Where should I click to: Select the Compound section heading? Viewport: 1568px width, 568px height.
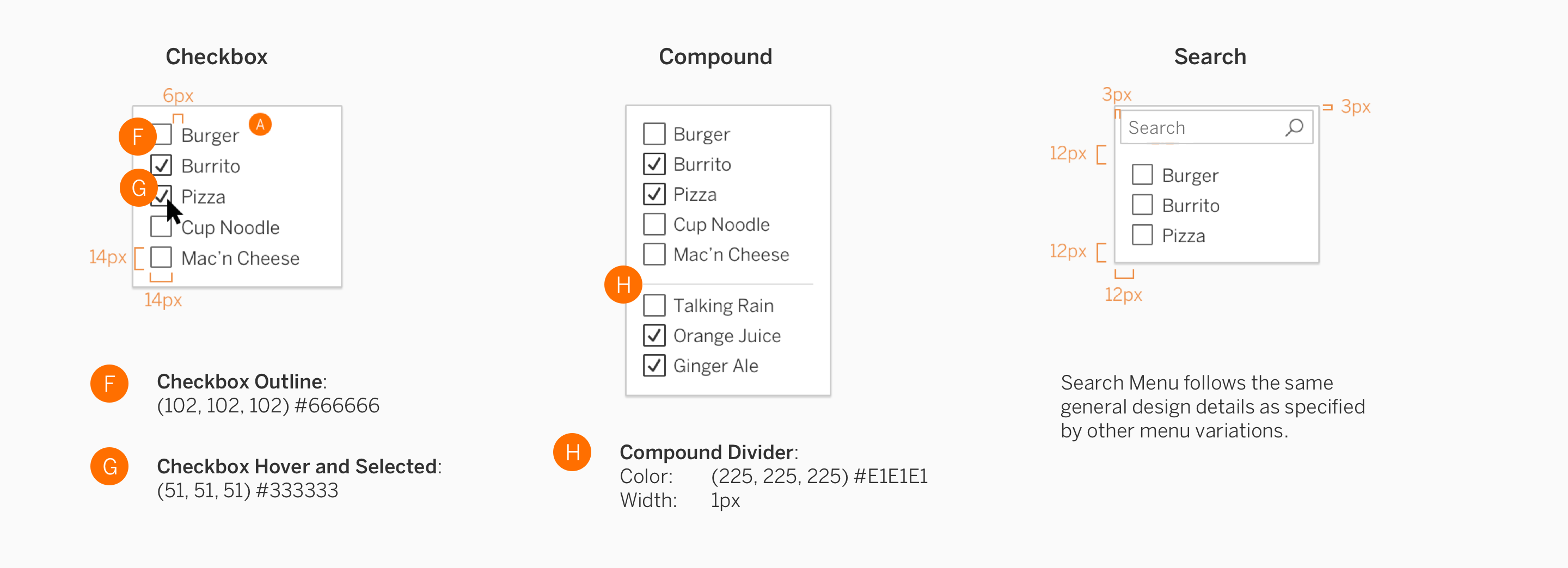715,56
